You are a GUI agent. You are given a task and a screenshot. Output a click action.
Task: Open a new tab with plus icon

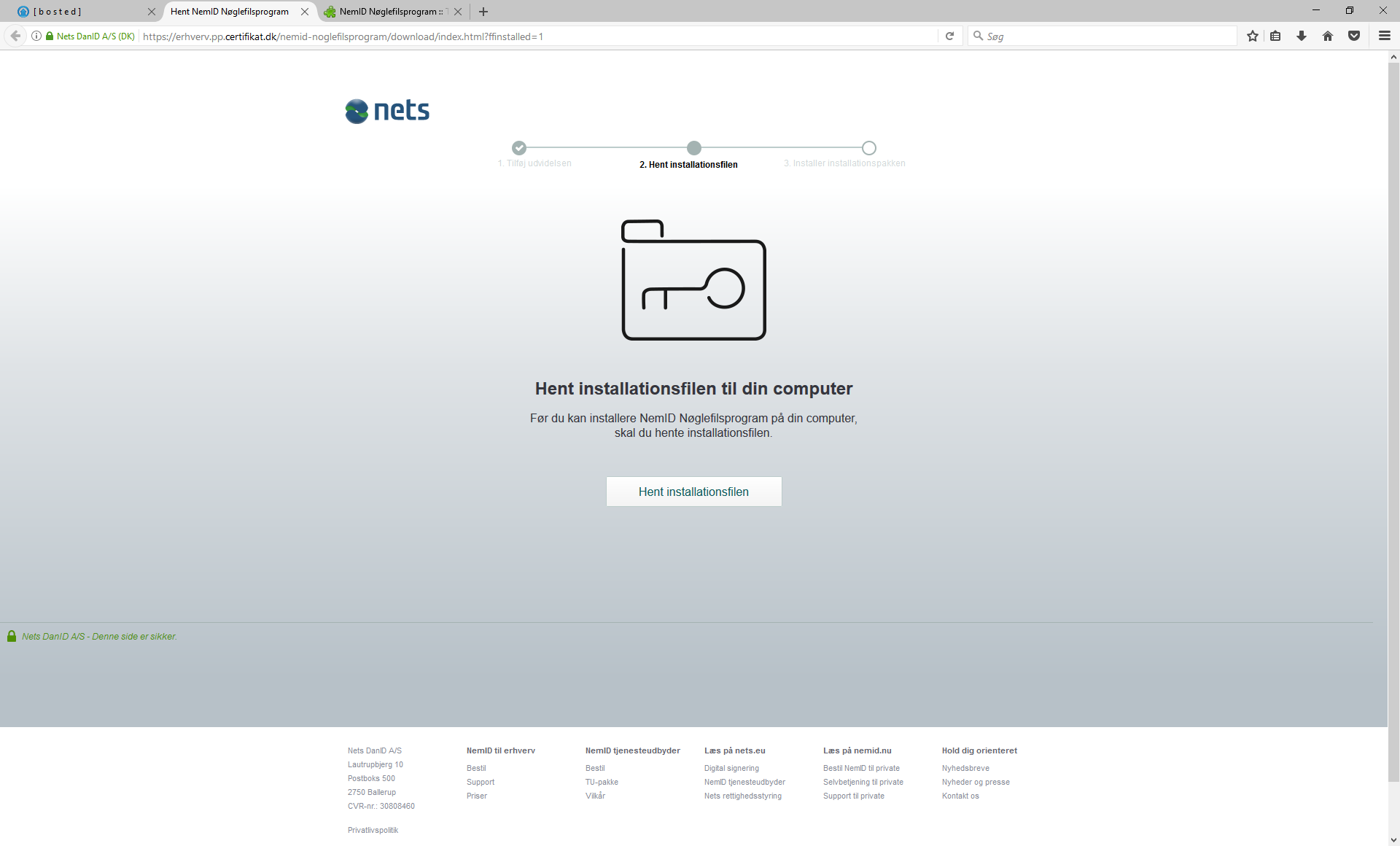[x=483, y=12]
